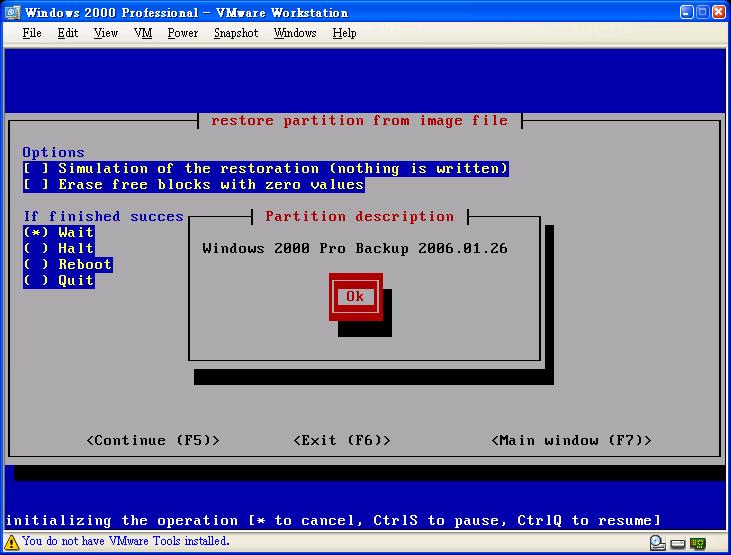This screenshot has height=555, width=731.
Task: Click the CD-ROM device icon in status bar
Action: [x=657, y=543]
